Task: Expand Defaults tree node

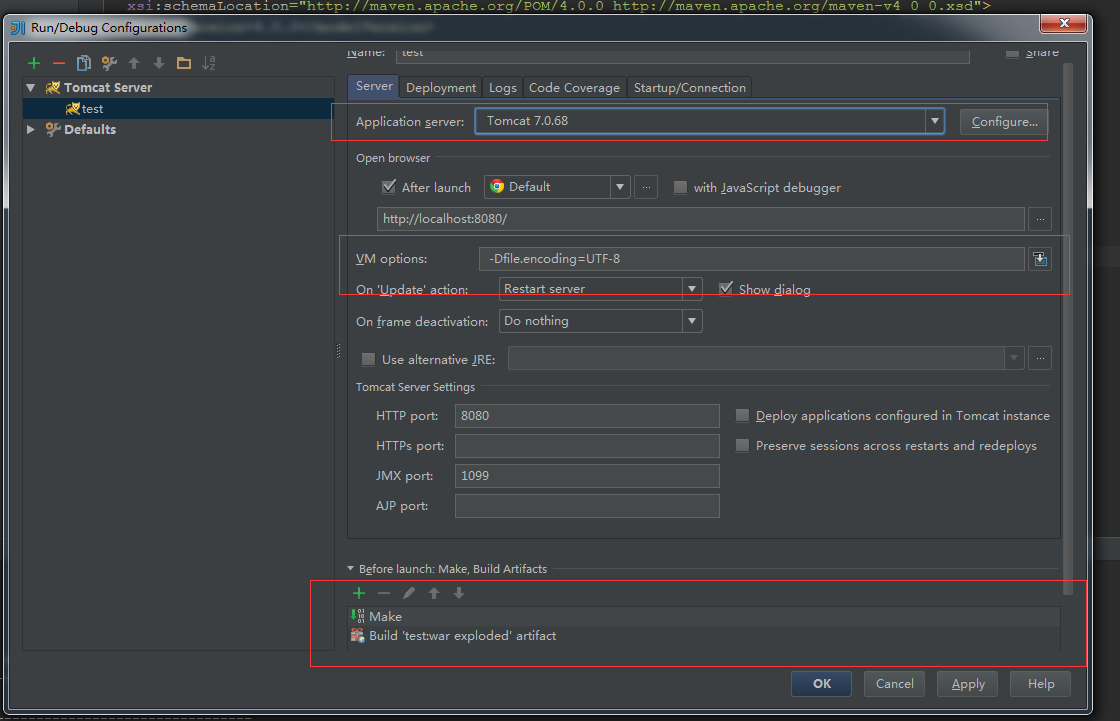Action: (x=31, y=129)
